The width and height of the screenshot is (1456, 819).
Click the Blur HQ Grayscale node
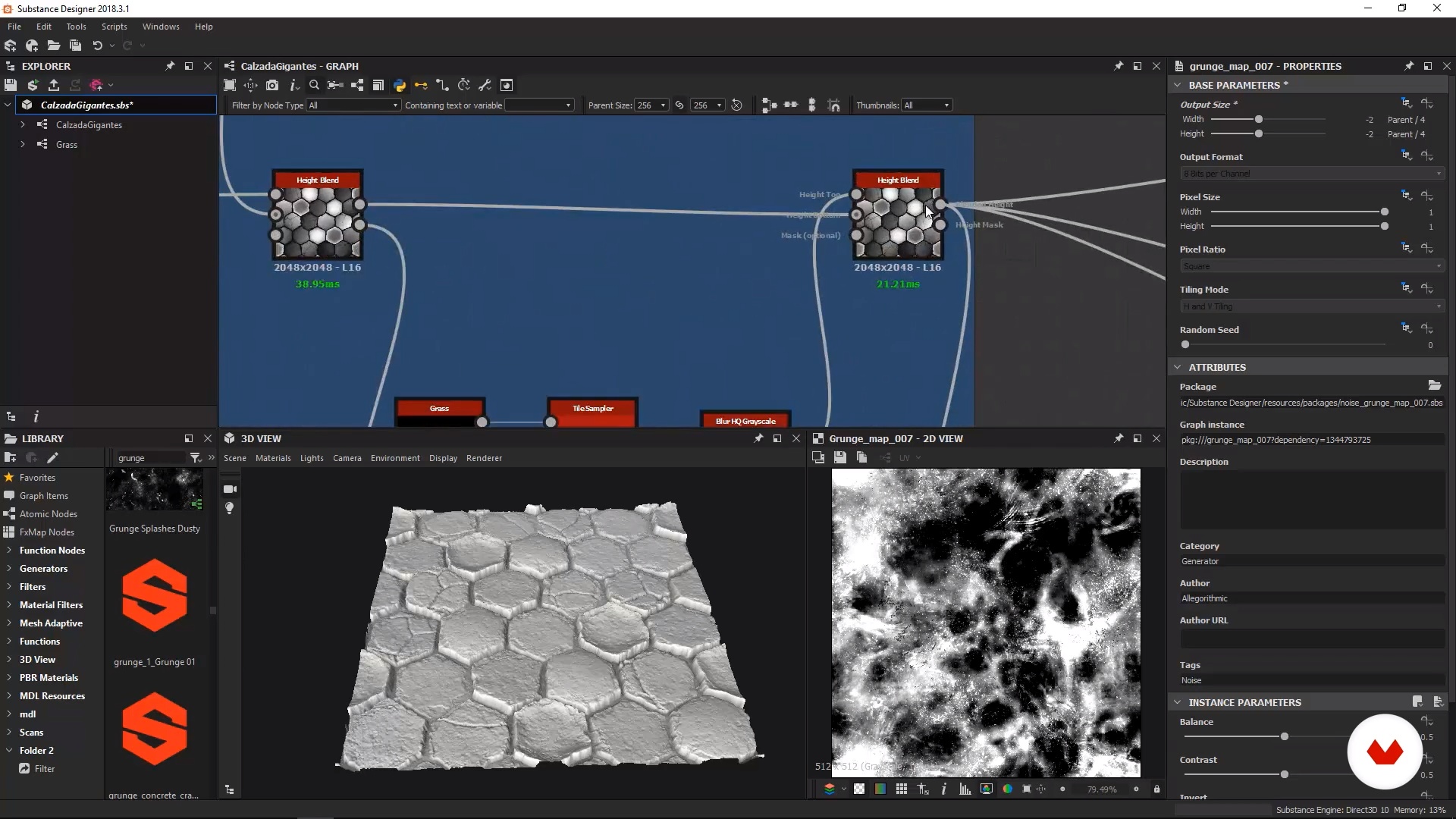tap(745, 419)
